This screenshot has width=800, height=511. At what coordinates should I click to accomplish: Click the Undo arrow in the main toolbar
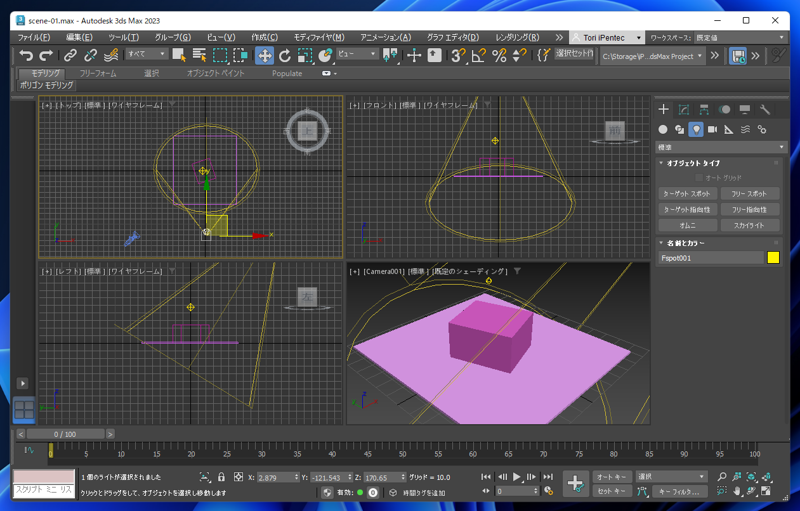26,56
